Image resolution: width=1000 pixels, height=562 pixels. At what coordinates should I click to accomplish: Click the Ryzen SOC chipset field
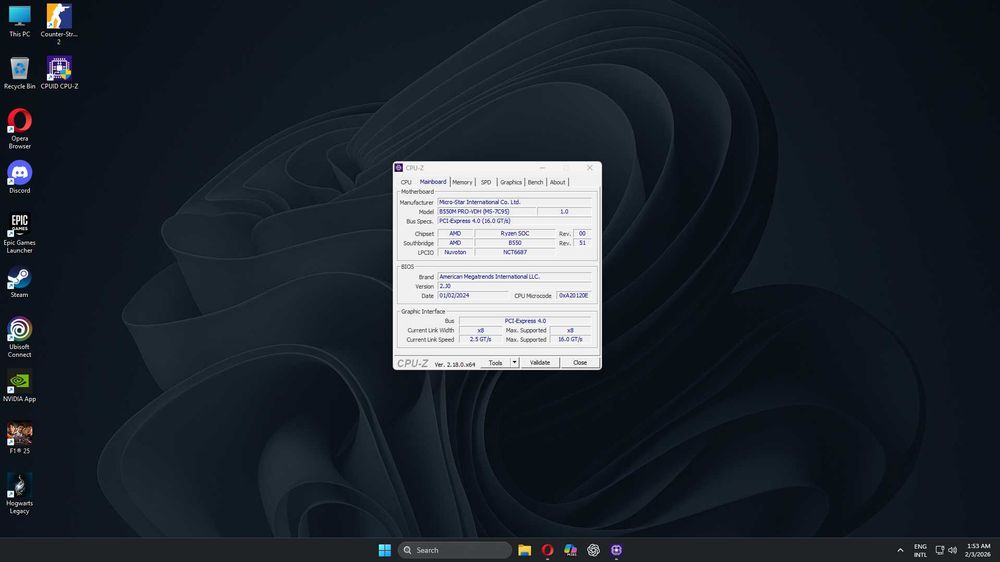click(x=515, y=233)
